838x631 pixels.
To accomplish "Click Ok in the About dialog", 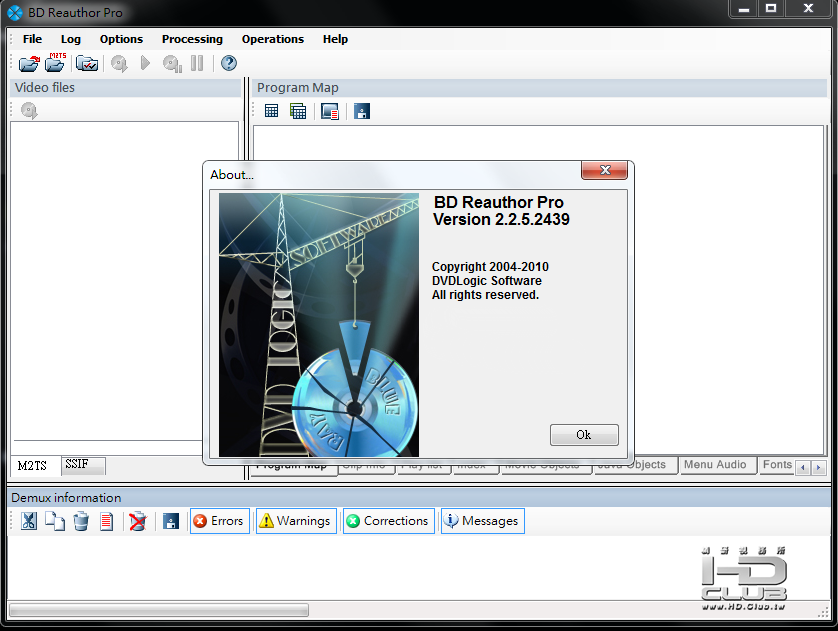I will (x=584, y=435).
